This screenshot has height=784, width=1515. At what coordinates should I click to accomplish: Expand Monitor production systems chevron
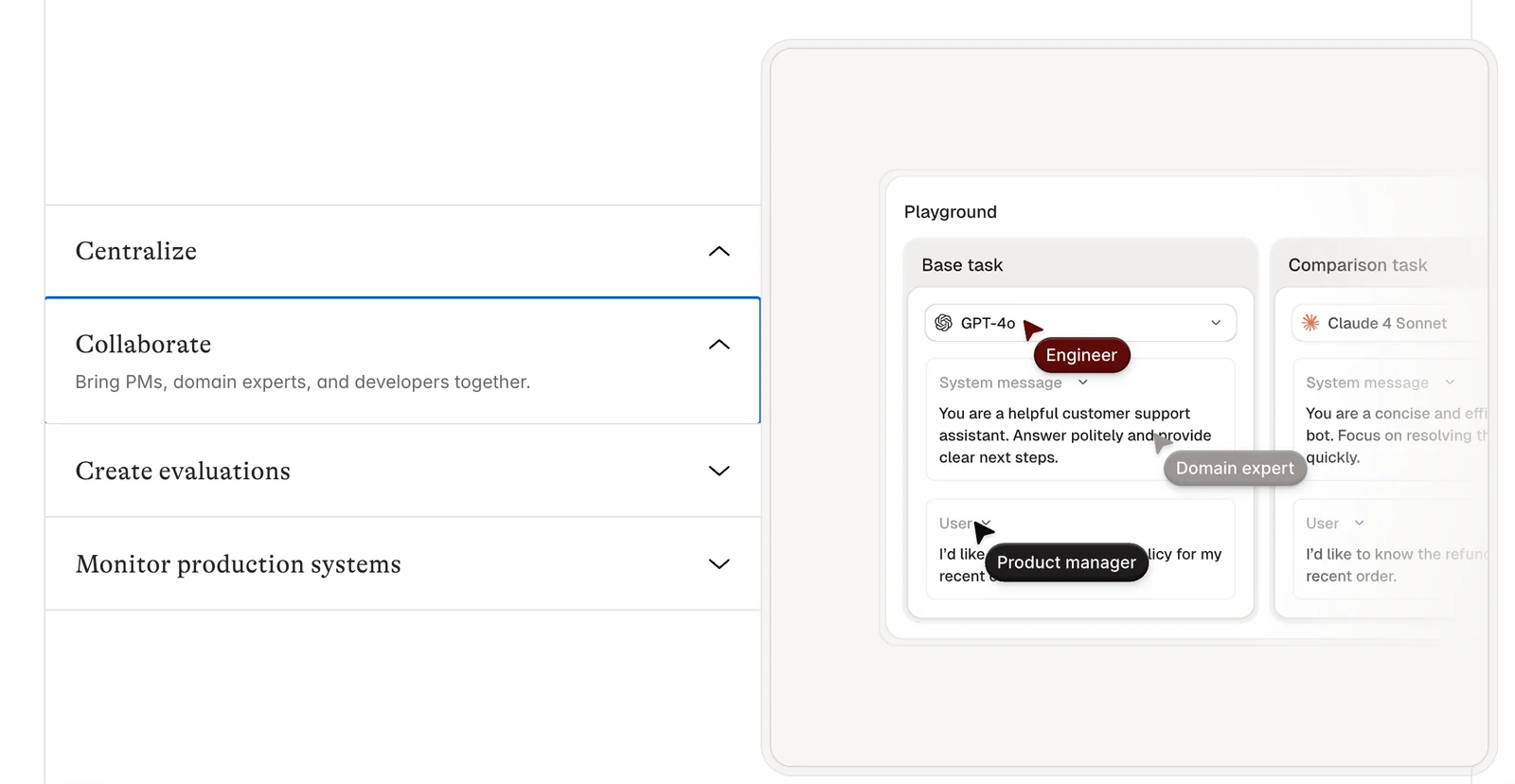pyautogui.click(x=719, y=564)
